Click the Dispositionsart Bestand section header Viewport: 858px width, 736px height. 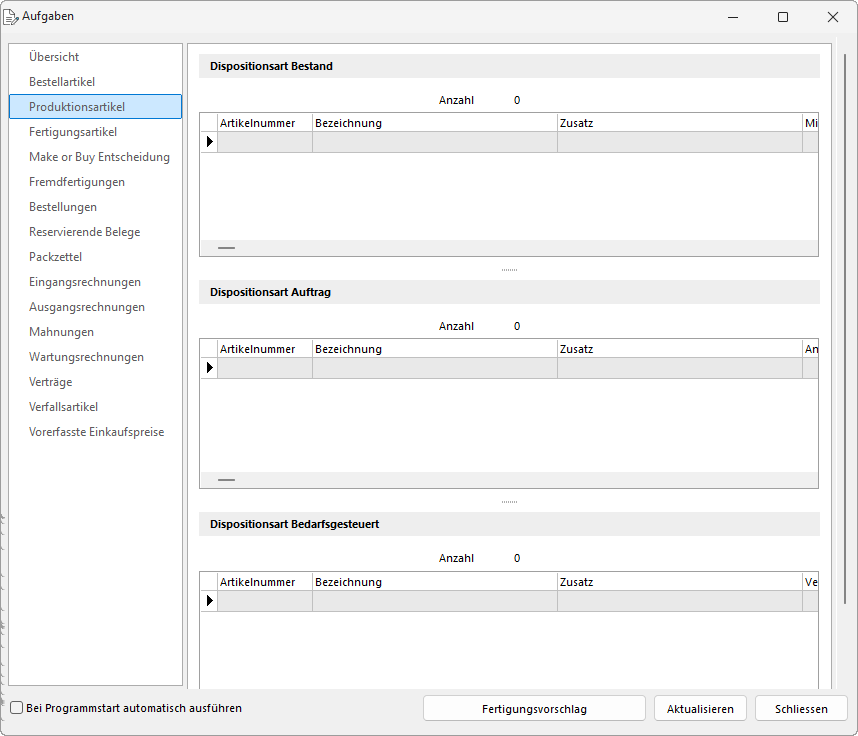coord(509,66)
